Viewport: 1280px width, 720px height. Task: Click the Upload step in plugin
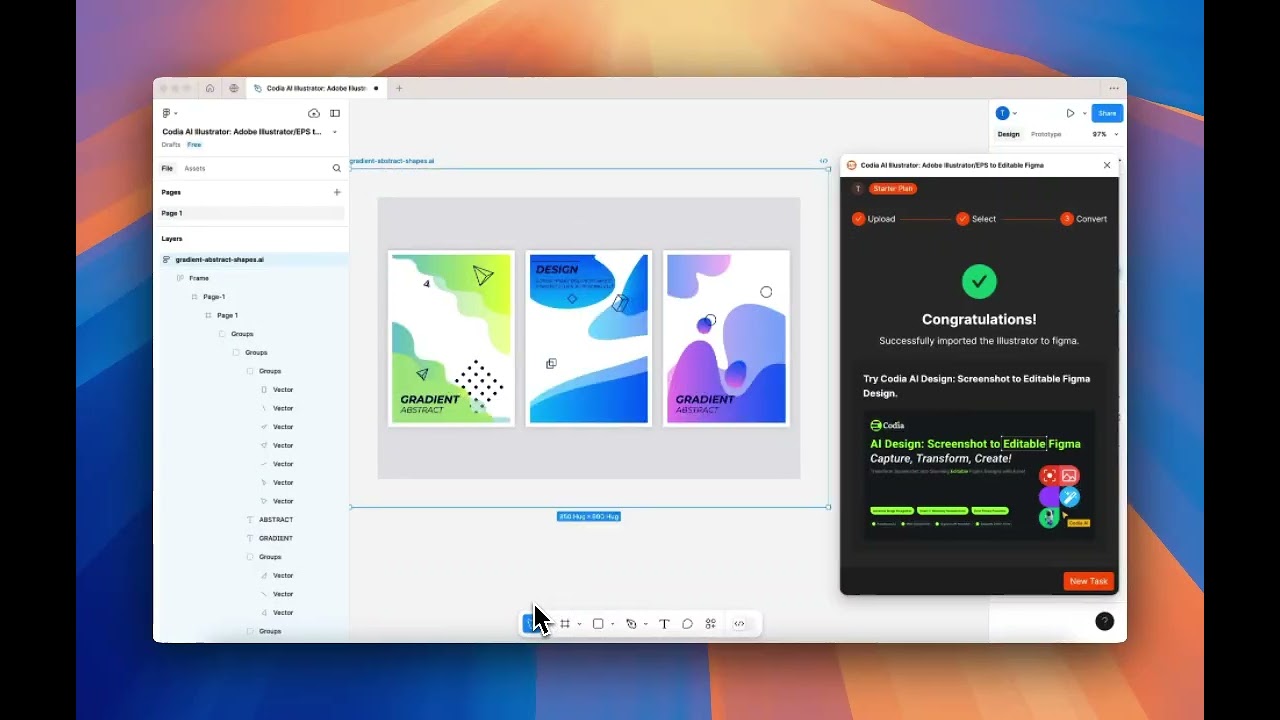point(873,219)
